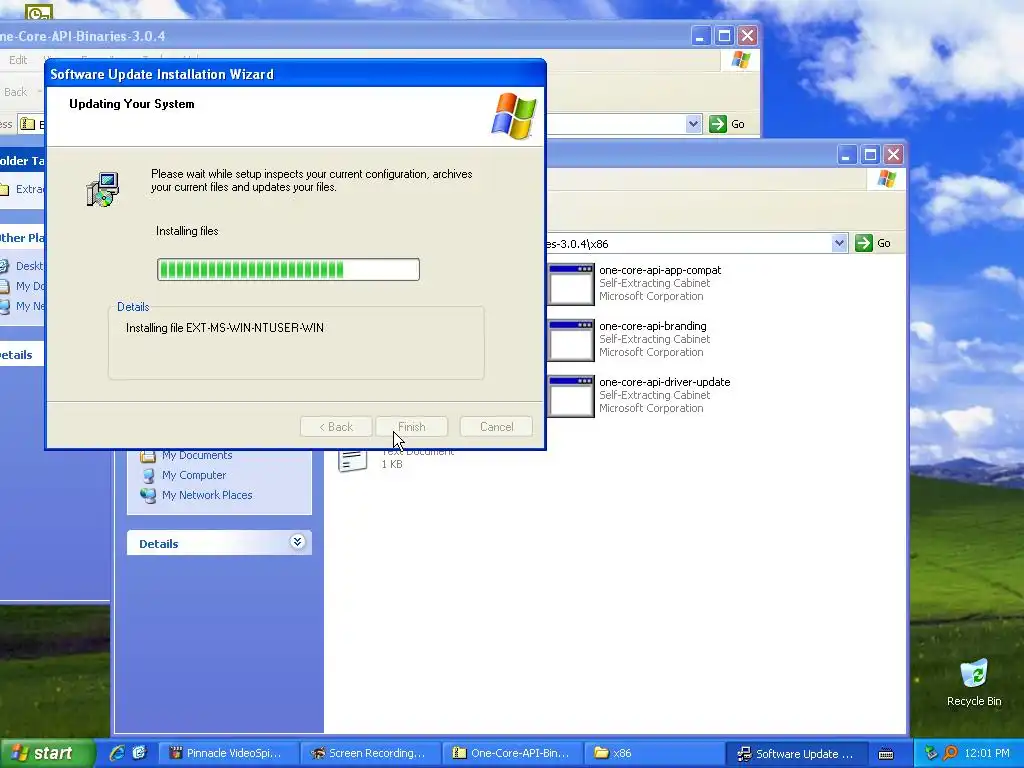
Task: Open the Recycle Bin desktop icon
Action: coord(974,682)
